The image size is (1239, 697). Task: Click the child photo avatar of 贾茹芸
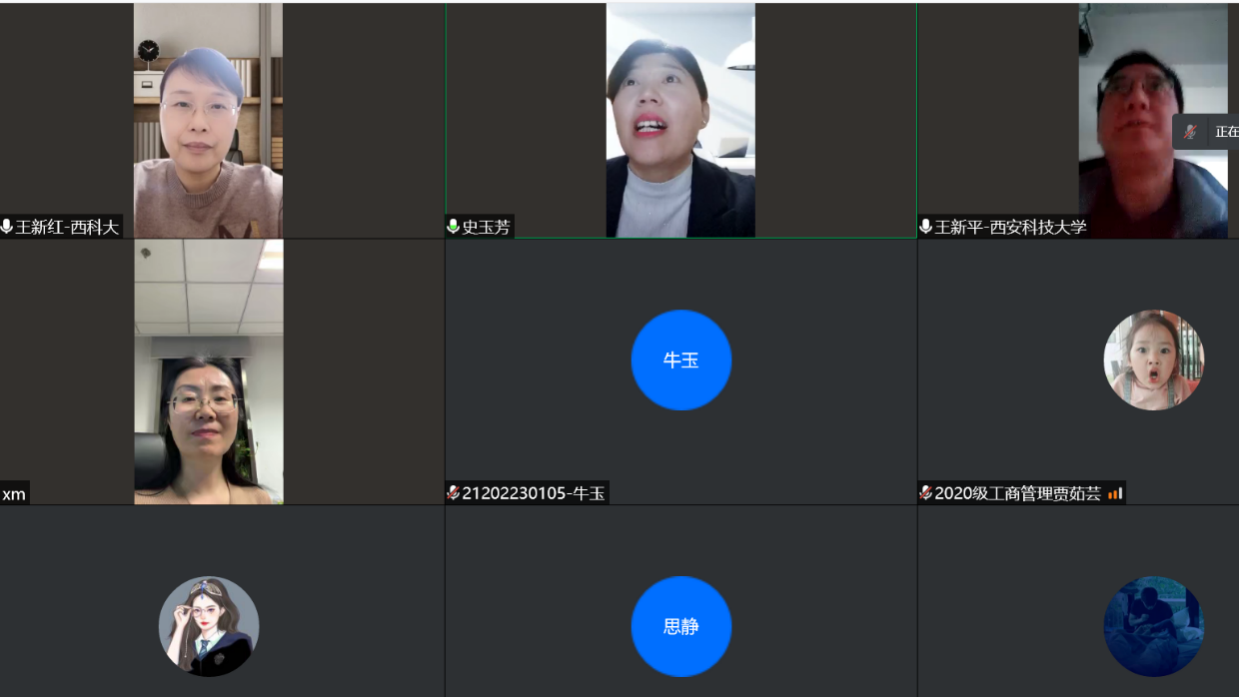(x=1153, y=360)
